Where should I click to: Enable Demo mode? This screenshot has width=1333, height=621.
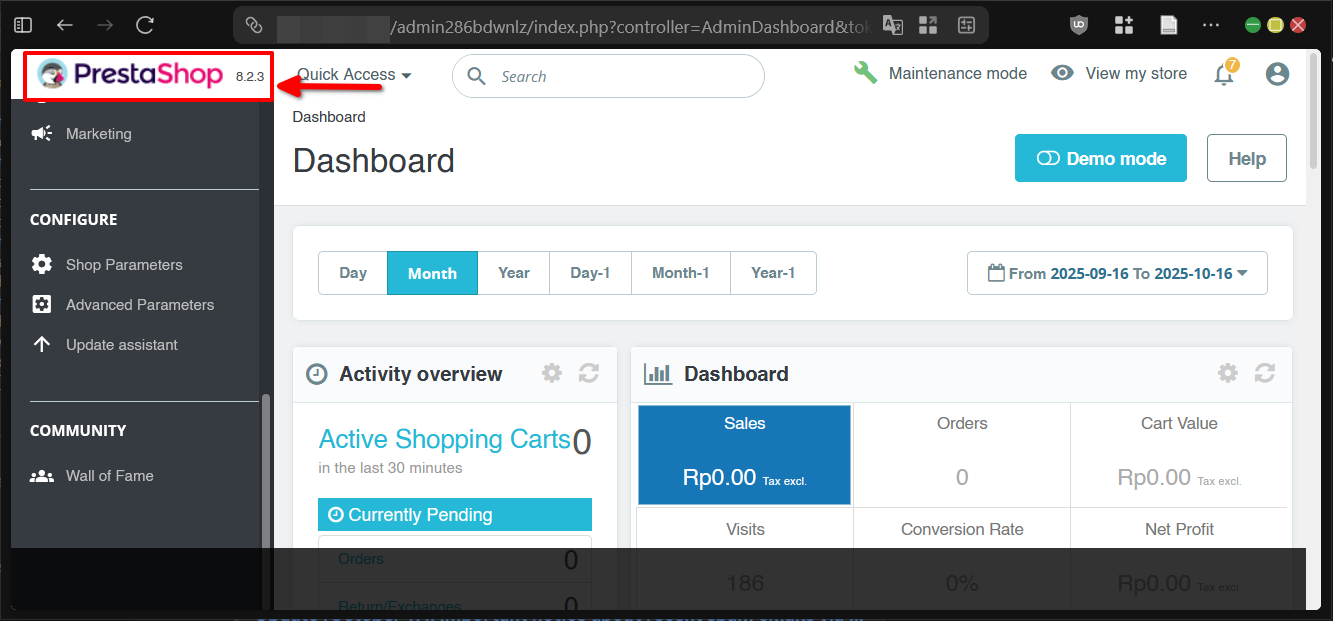click(x=1100, y=158)
